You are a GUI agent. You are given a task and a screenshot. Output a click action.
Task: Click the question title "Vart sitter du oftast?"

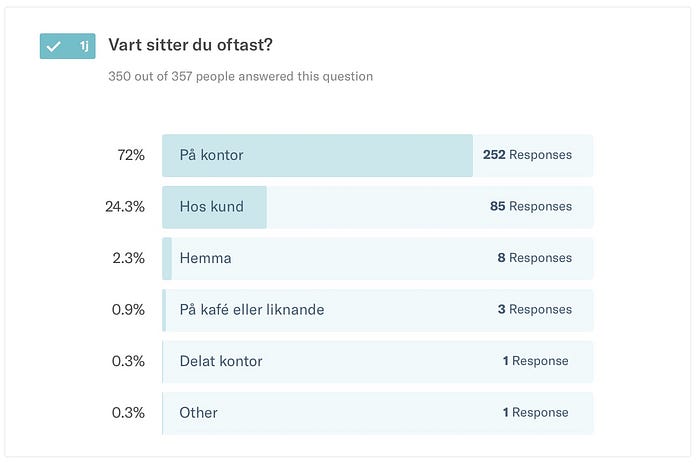[x=192, y=46]
